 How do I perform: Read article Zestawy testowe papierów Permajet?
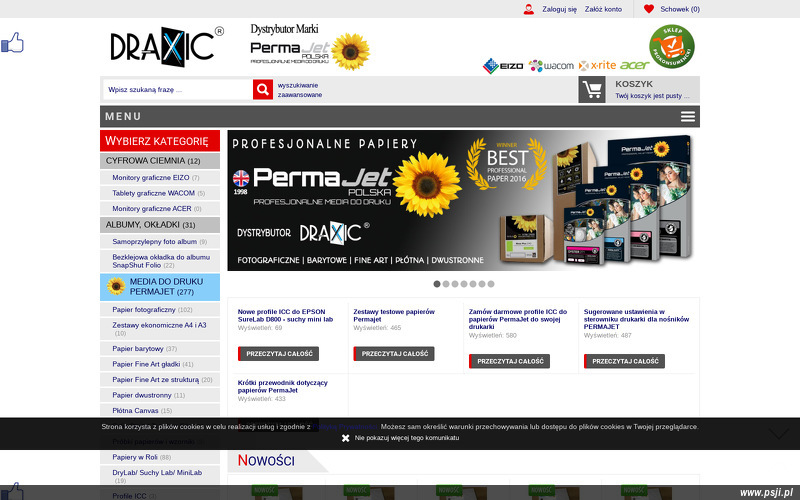pos(394,316)
